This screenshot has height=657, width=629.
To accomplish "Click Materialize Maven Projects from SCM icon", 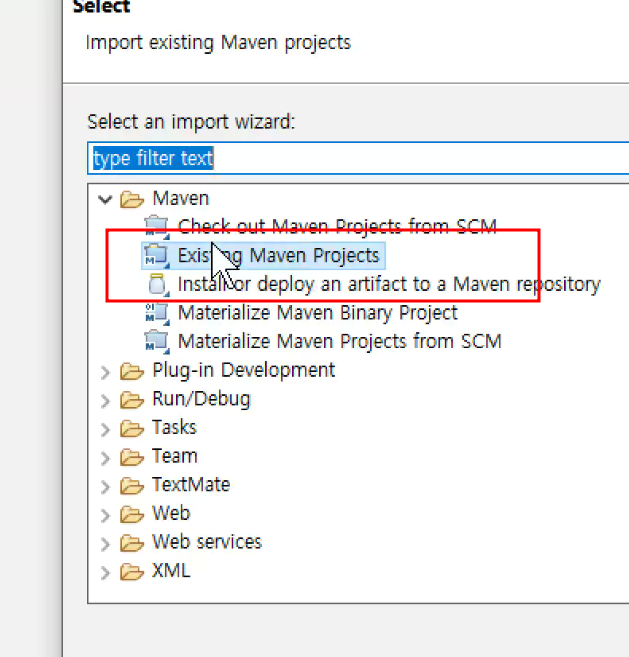I will point(157,341).
